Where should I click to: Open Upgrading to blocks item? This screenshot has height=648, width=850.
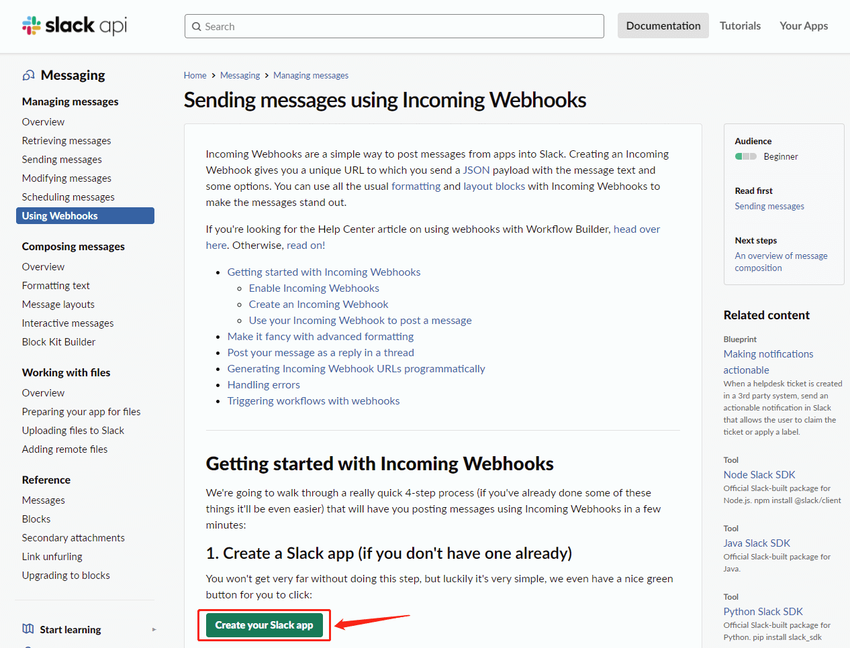(x=66, y=575)
